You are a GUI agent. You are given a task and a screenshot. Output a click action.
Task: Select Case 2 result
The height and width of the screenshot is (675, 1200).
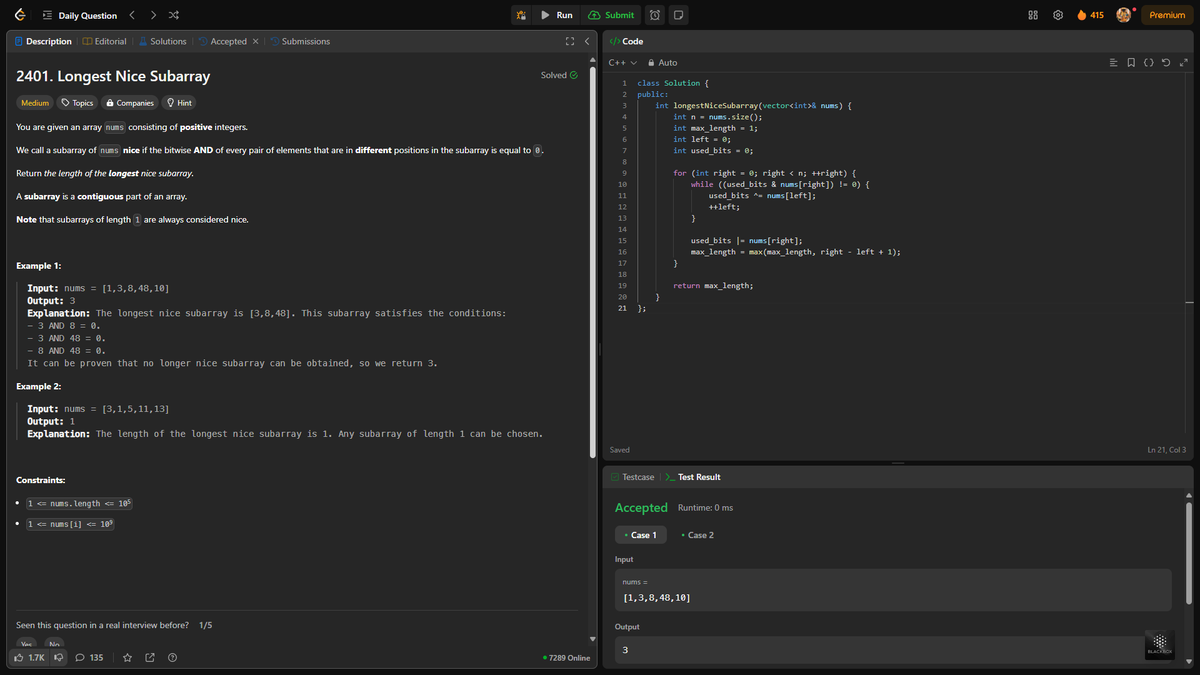[697, 535]
